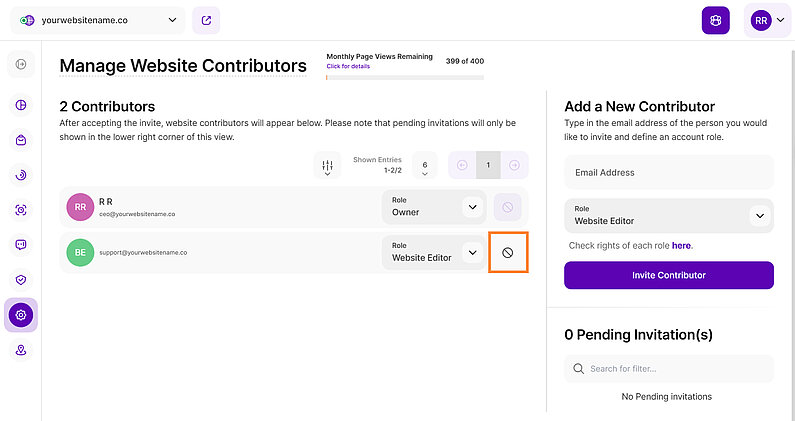Open the column filter sliders control
This screenshot has height=421, width=795.
tap(327, 165)
